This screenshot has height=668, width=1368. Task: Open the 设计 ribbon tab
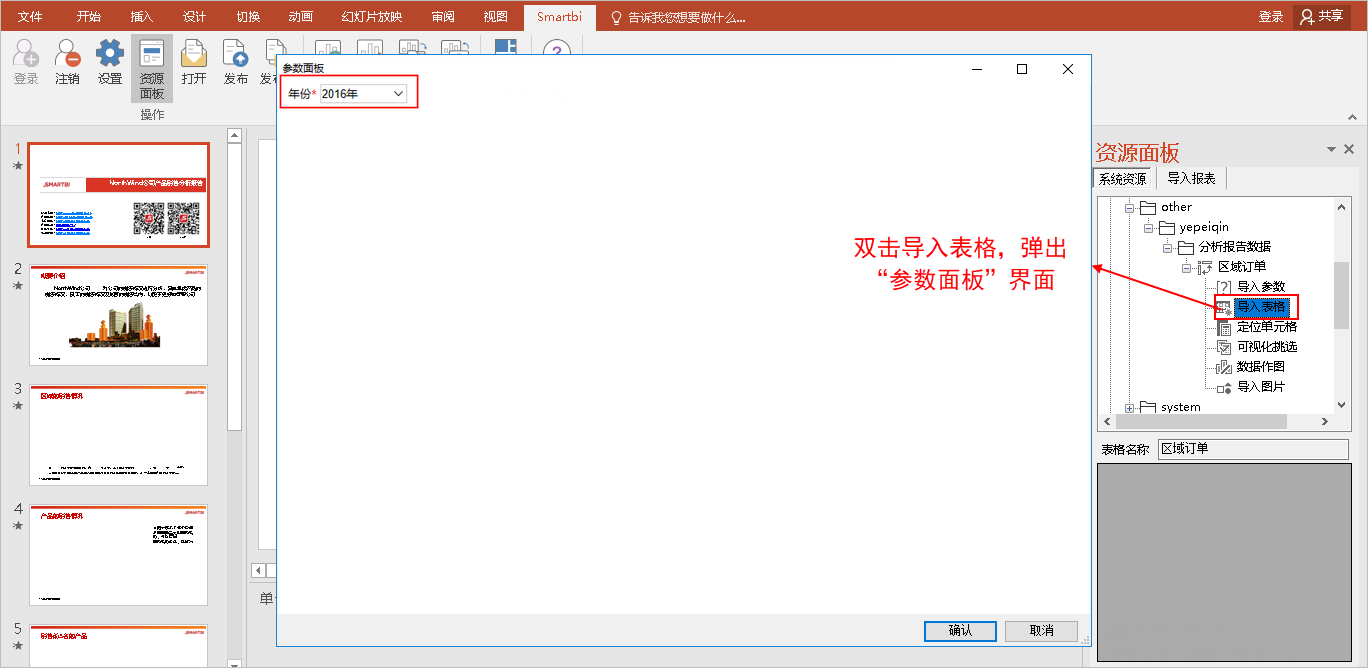point(194,17)
